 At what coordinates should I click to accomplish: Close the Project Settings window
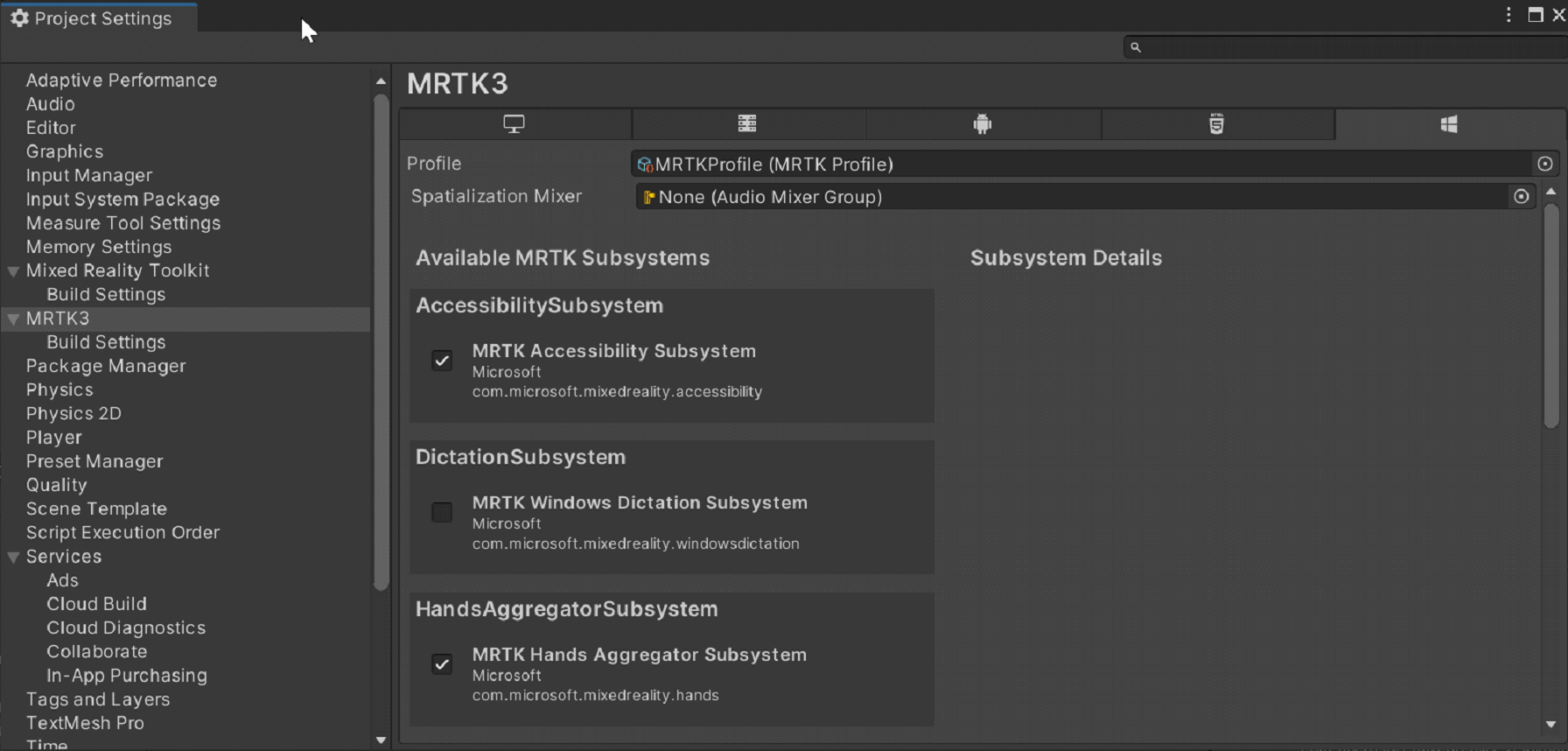click(x=1558, y=15)
